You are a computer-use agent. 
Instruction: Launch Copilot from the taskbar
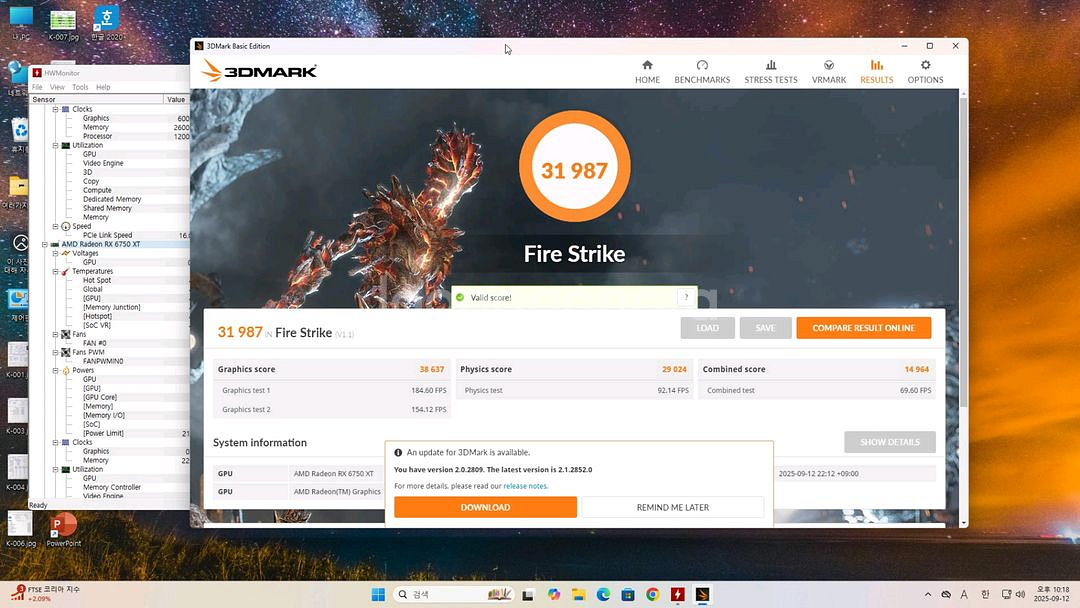(554, 594)
